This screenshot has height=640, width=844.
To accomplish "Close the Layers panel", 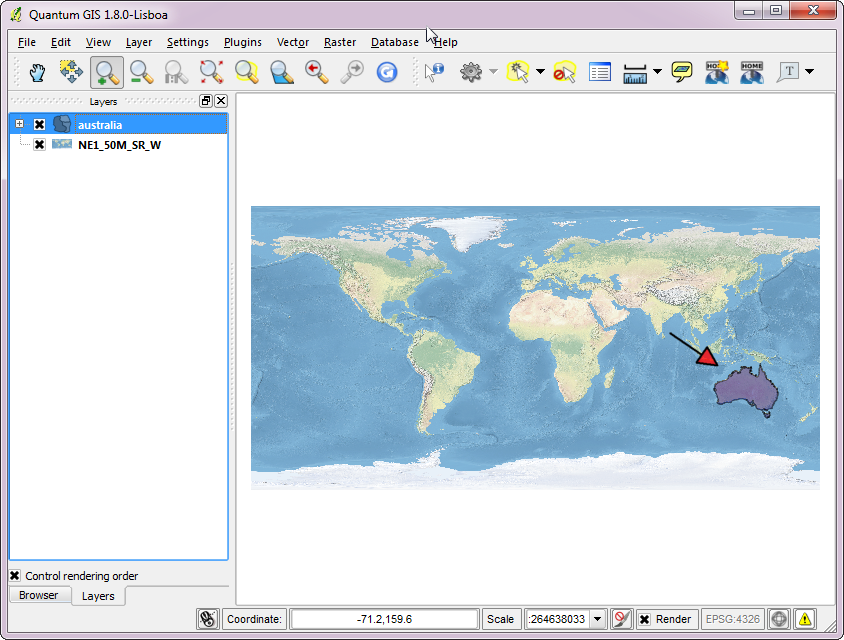I will click(221, 101).
